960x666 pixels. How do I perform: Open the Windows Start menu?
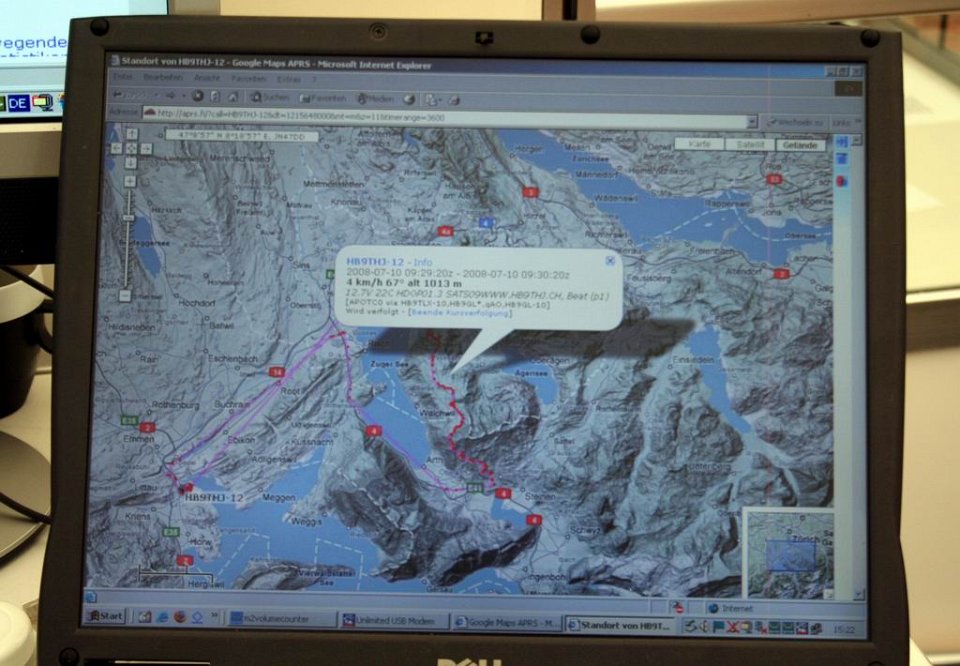pos(105,616)
